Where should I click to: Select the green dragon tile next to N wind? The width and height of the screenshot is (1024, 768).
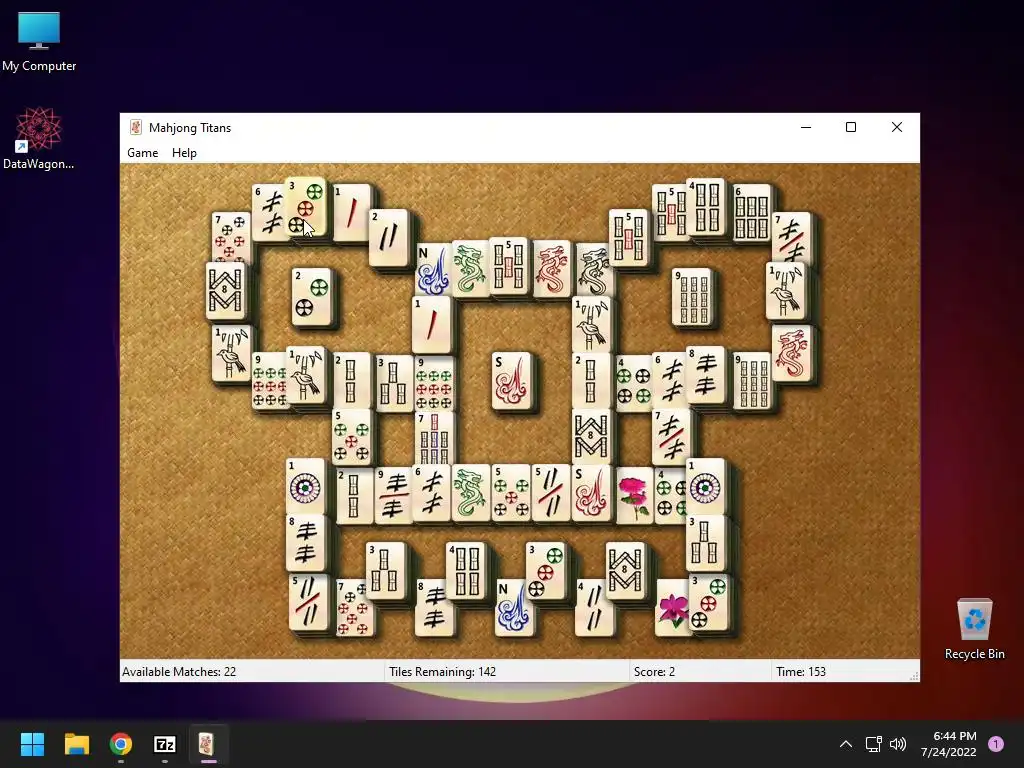470,268
